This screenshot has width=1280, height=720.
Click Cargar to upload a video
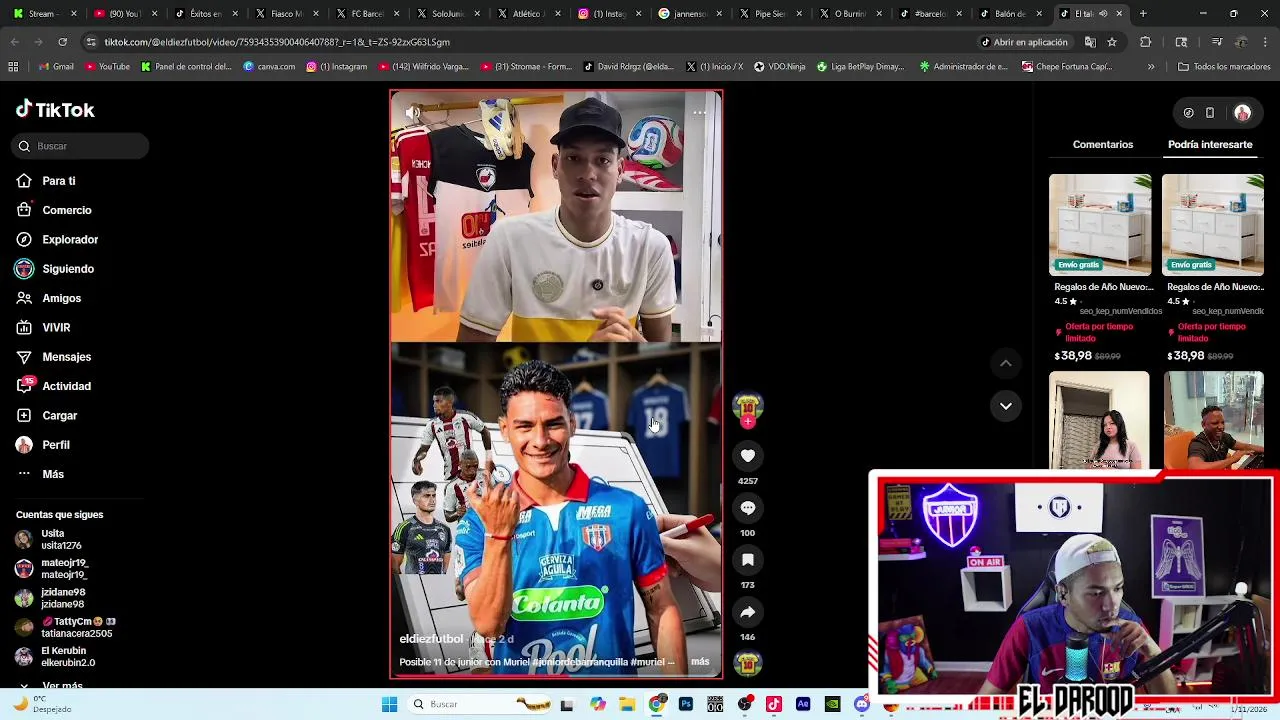tap(47, 415)
